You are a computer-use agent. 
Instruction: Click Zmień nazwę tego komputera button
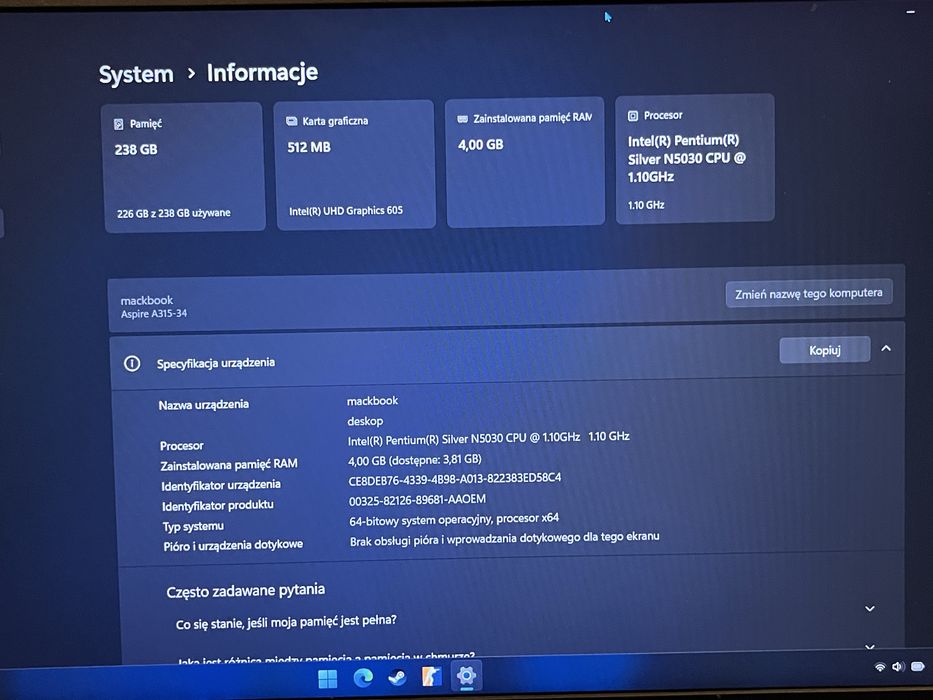tap(809, 293)
